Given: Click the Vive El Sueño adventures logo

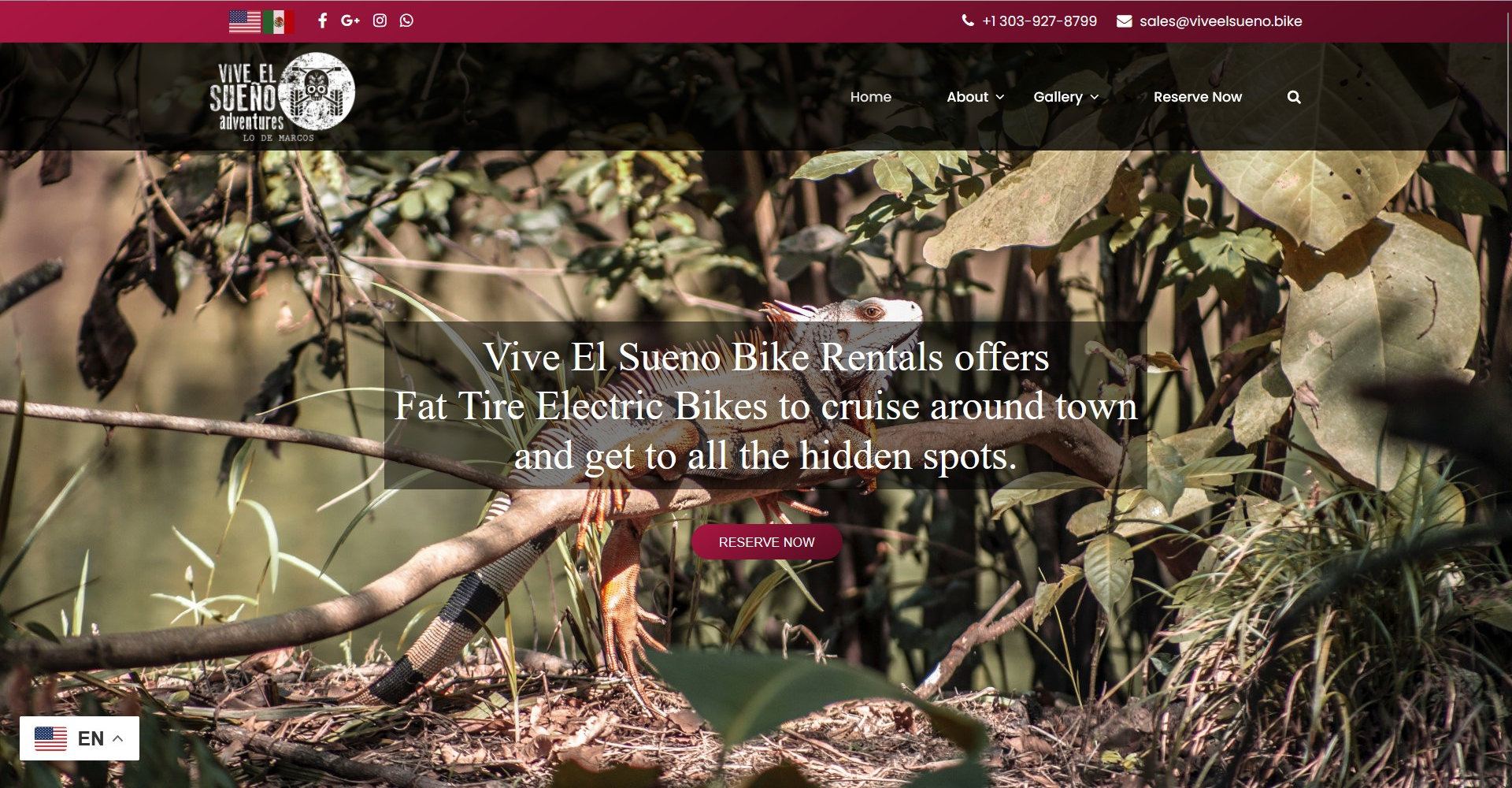Looking at the screenshot, I should click(x=282, y=97).
